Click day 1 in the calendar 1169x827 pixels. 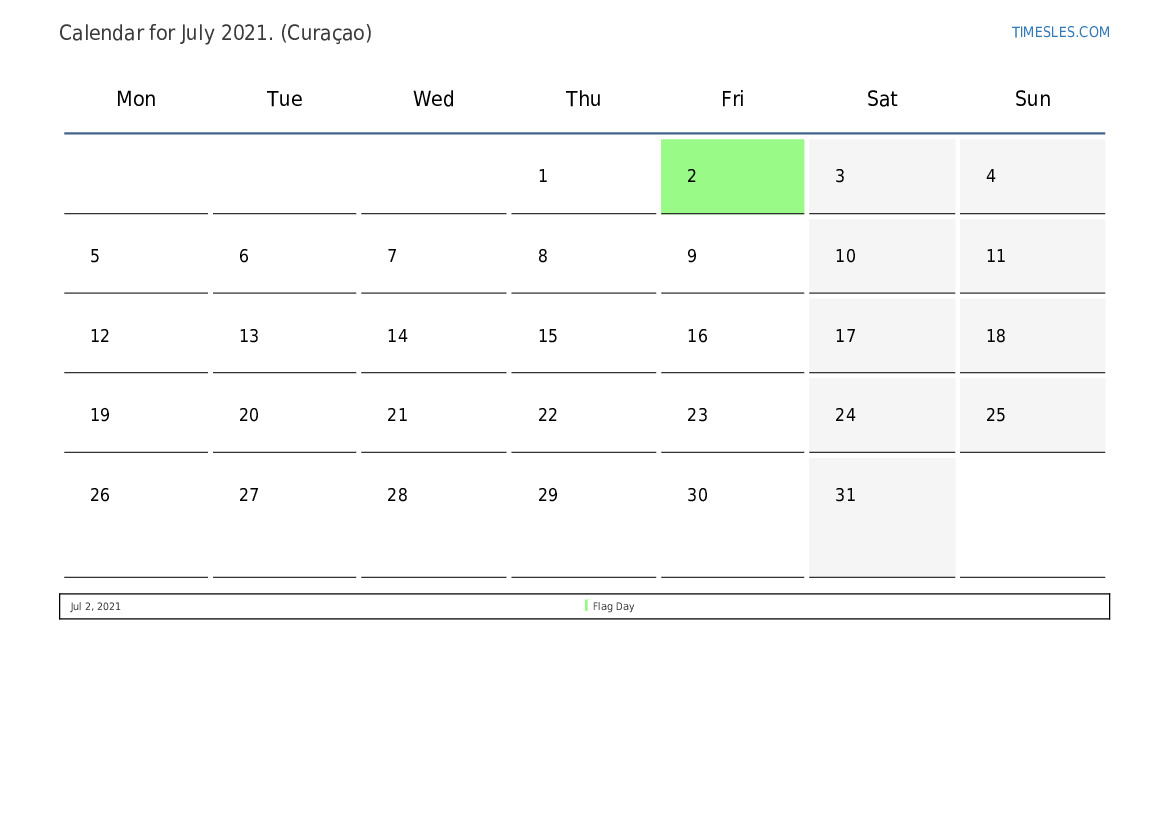(x=583, y=176)
